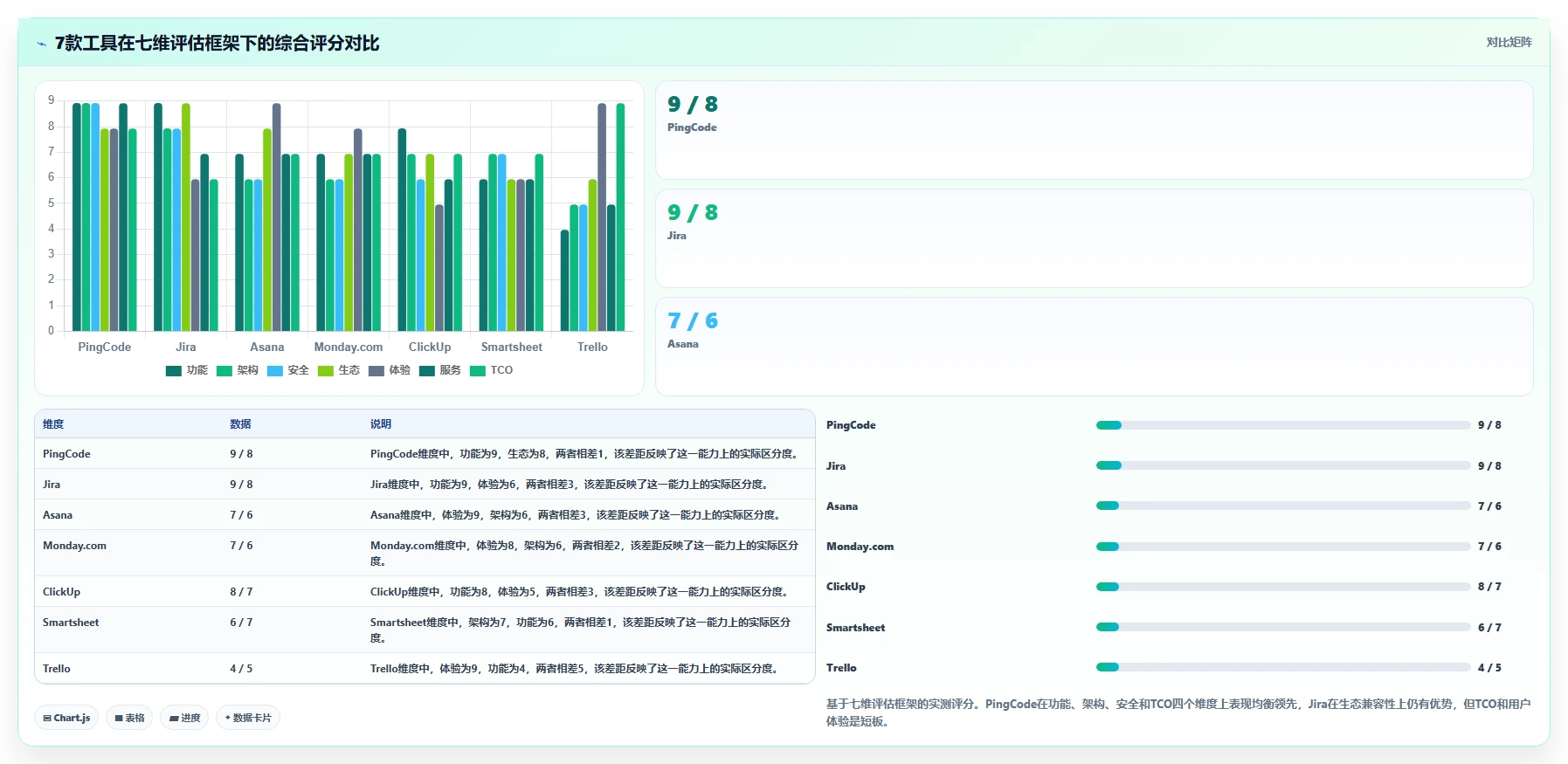The width and height of the screenshot is (1568, 764).
Task: Click the Trello progress bar
Action: coord(1283,667)
